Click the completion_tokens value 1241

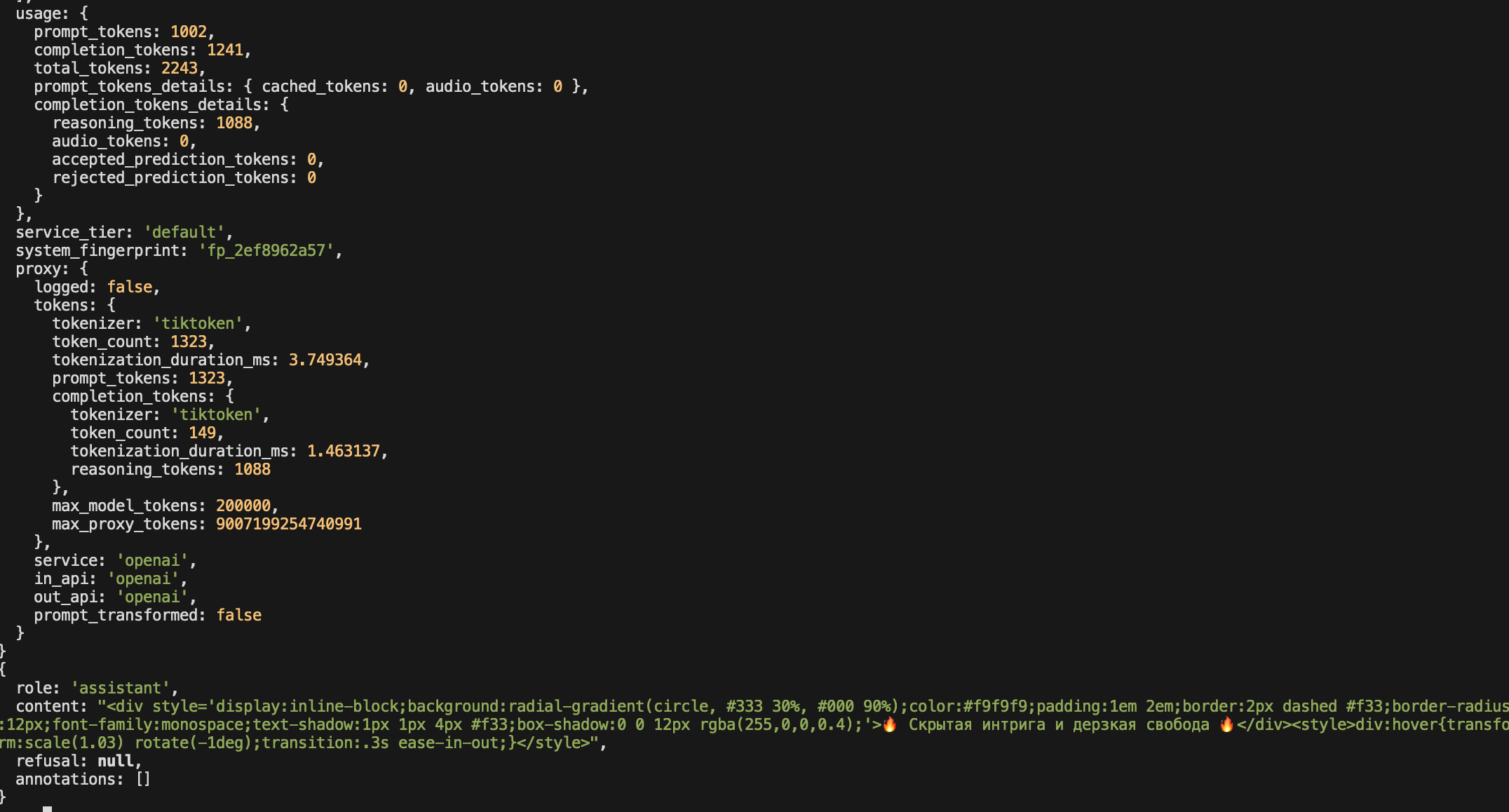click(225, 50)
